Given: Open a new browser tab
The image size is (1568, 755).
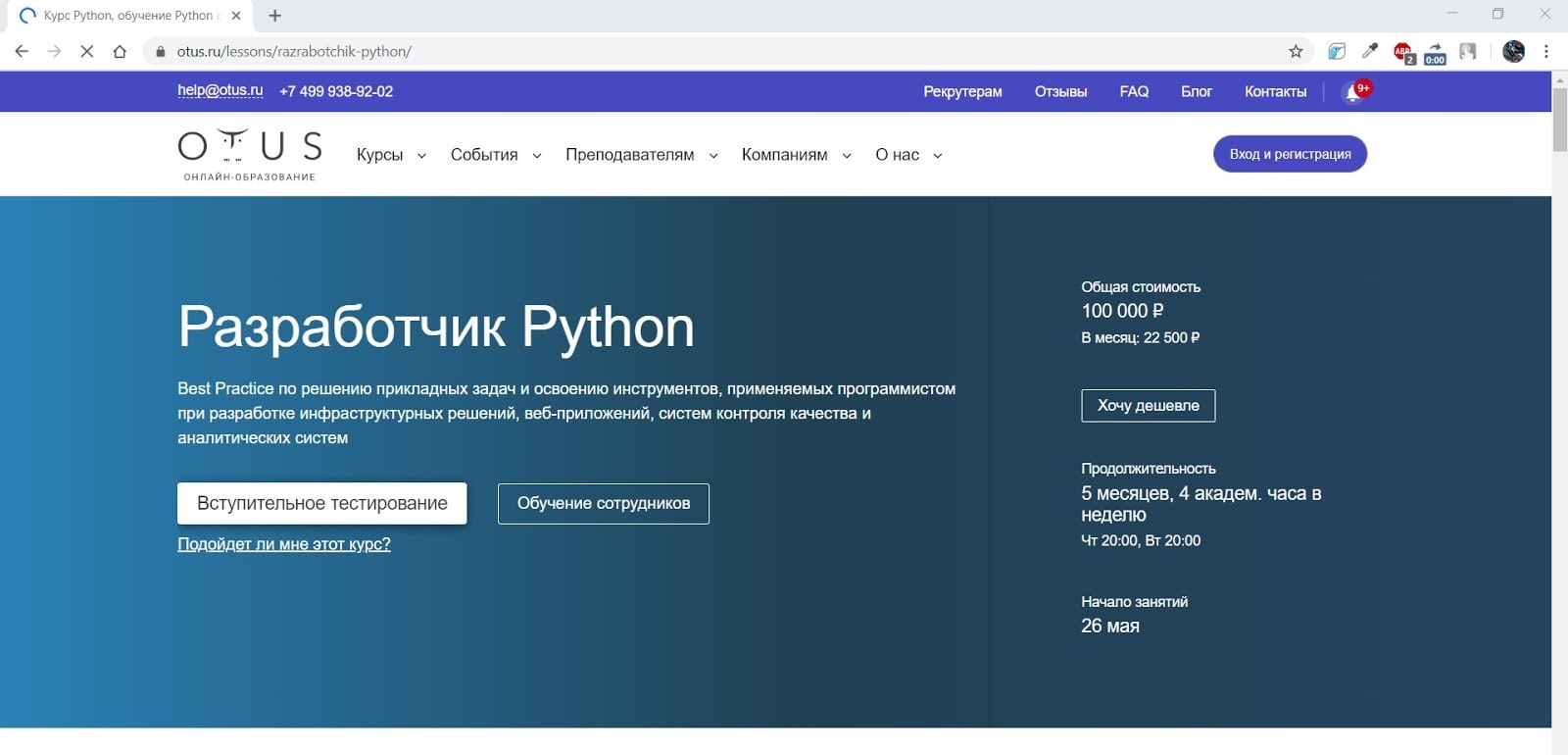Looking at the screenshot, I should pyautogui.click(x=275, y=16).
